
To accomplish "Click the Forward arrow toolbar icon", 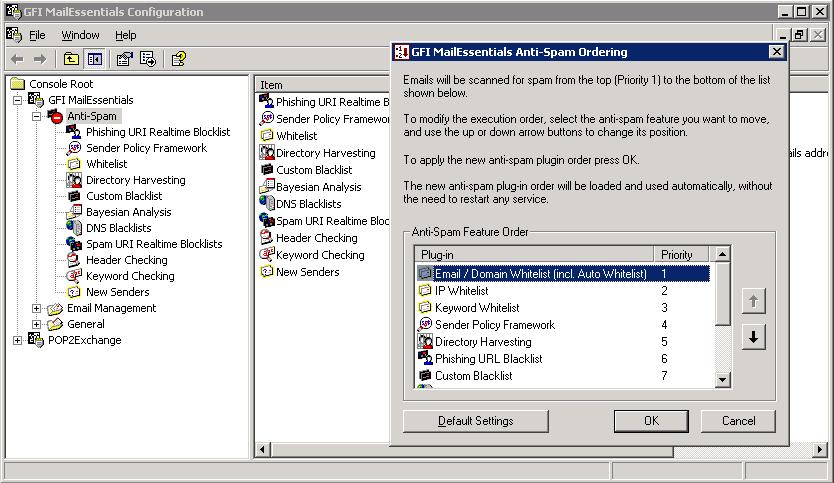I will click(x=40, y=60).
